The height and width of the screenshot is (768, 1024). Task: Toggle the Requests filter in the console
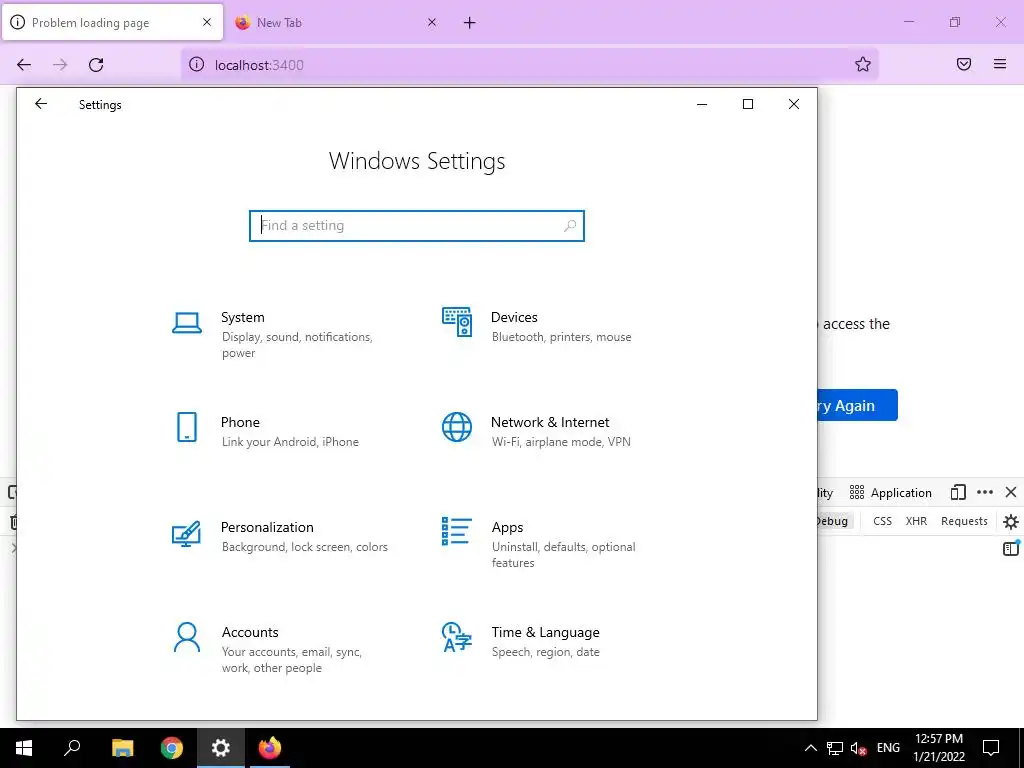coord(964,520)
